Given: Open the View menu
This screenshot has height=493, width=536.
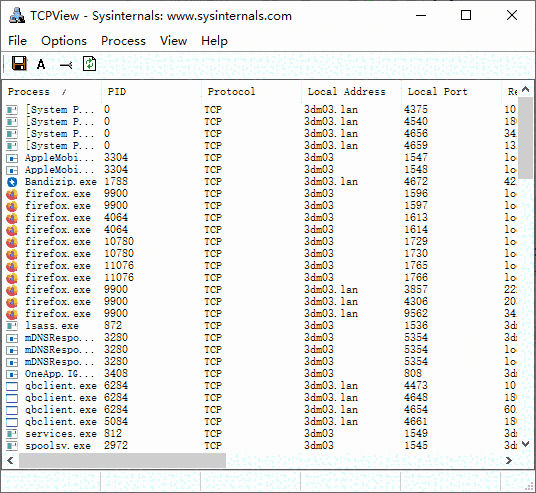Looking at the screenshot, I should (x=173, y=41).
